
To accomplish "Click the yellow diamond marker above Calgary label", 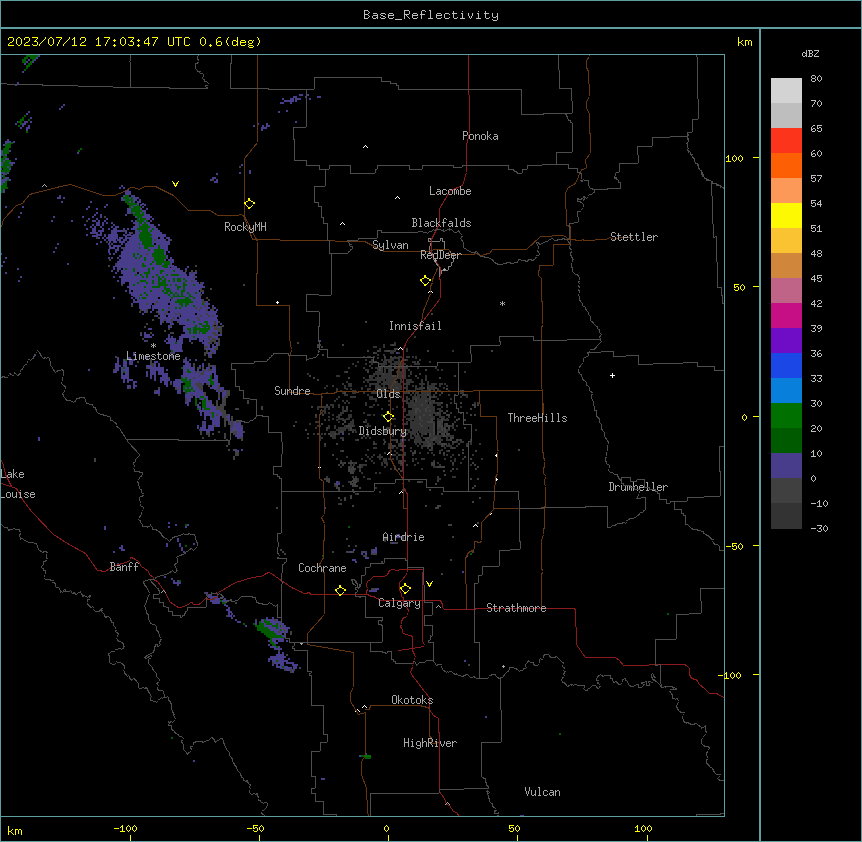I will coord(405,589).
